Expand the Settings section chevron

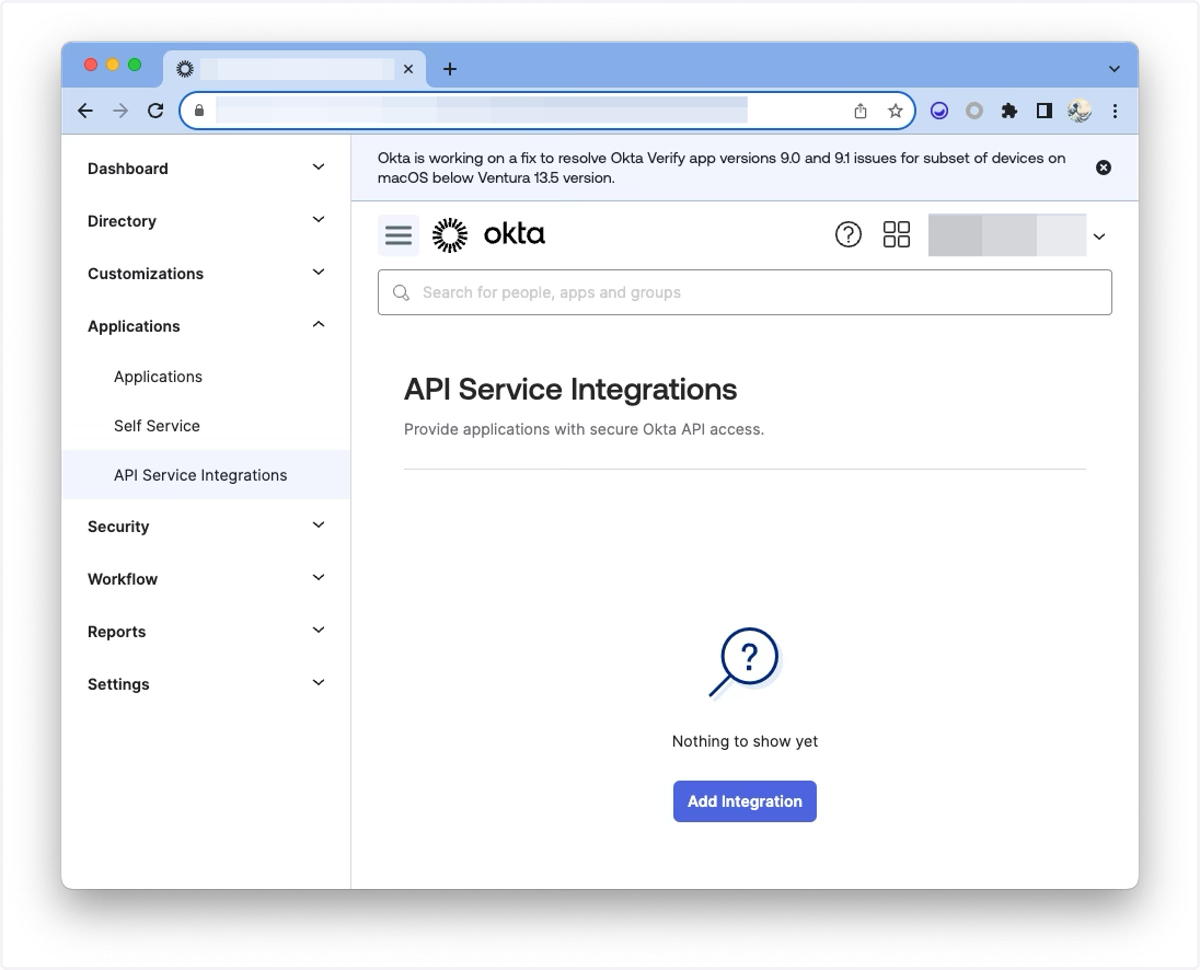pyautogui.click(x=318, y=683)
